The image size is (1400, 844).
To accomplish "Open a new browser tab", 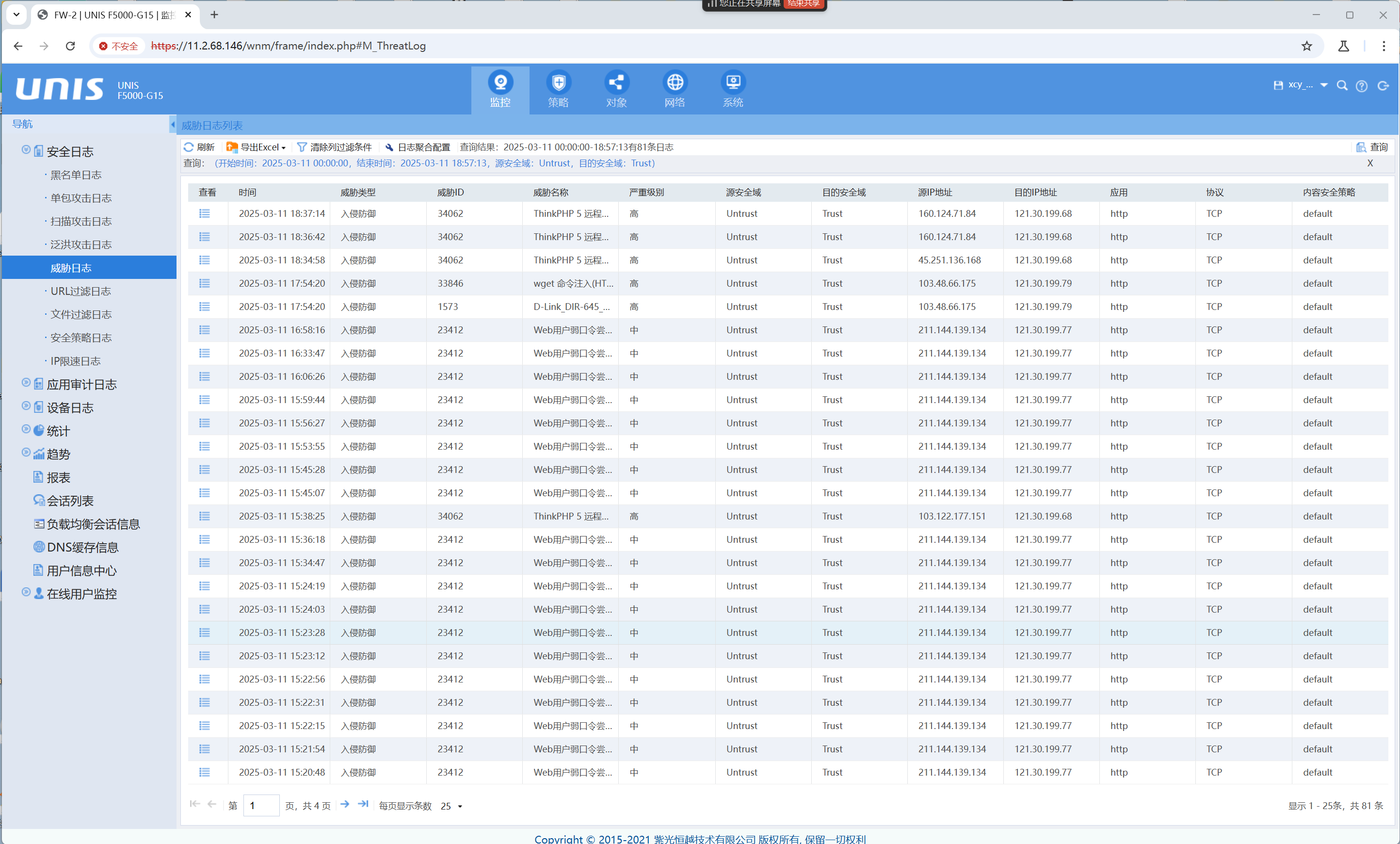I will (x=214, y=15).
